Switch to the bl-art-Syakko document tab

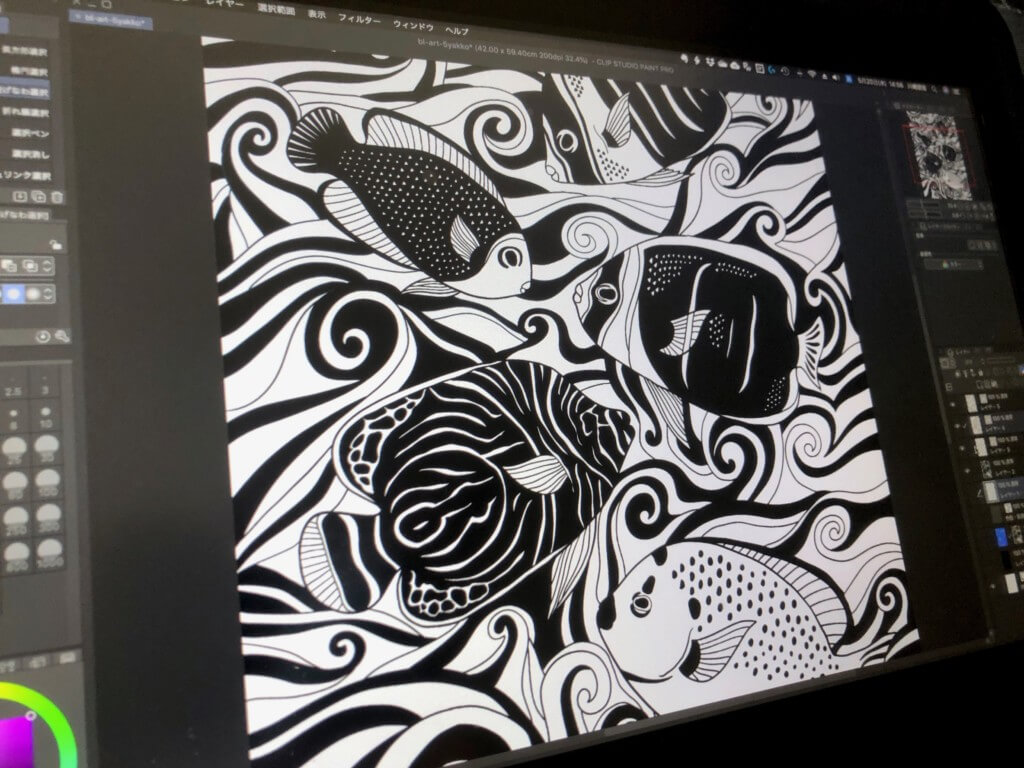pyautogui.click(x=112, y=20)
